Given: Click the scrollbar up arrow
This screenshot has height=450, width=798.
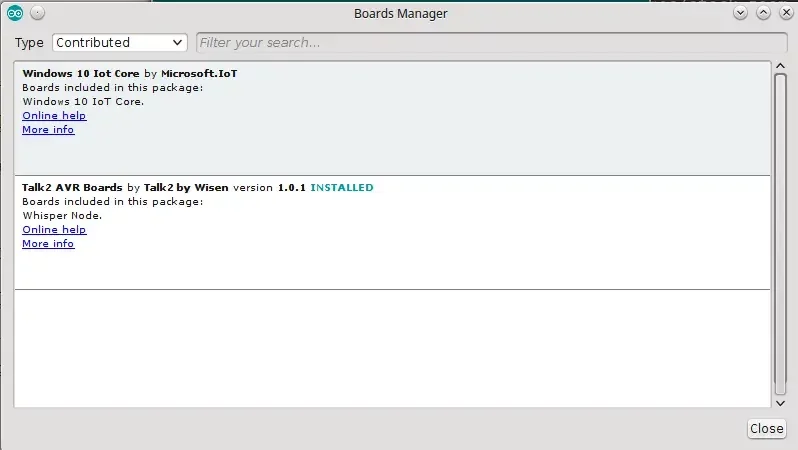Looking at the screenshot, I should (x=780, y=66).
